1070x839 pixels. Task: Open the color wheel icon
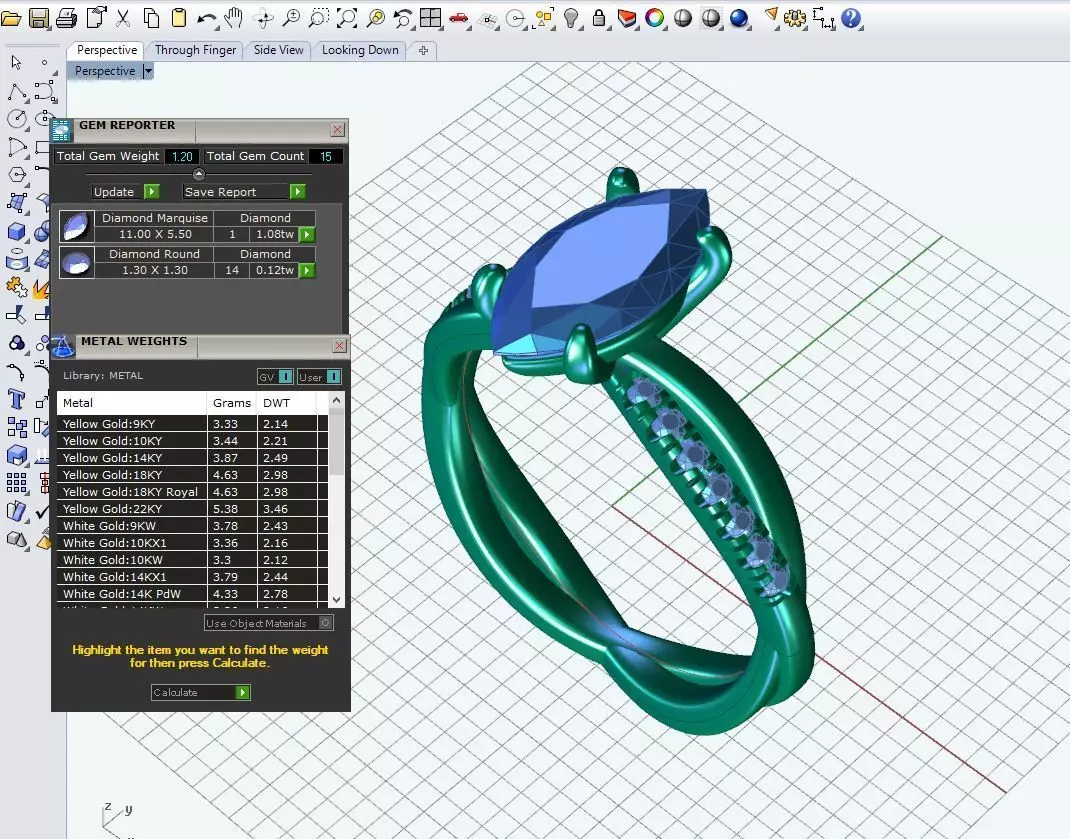[654, 18]
